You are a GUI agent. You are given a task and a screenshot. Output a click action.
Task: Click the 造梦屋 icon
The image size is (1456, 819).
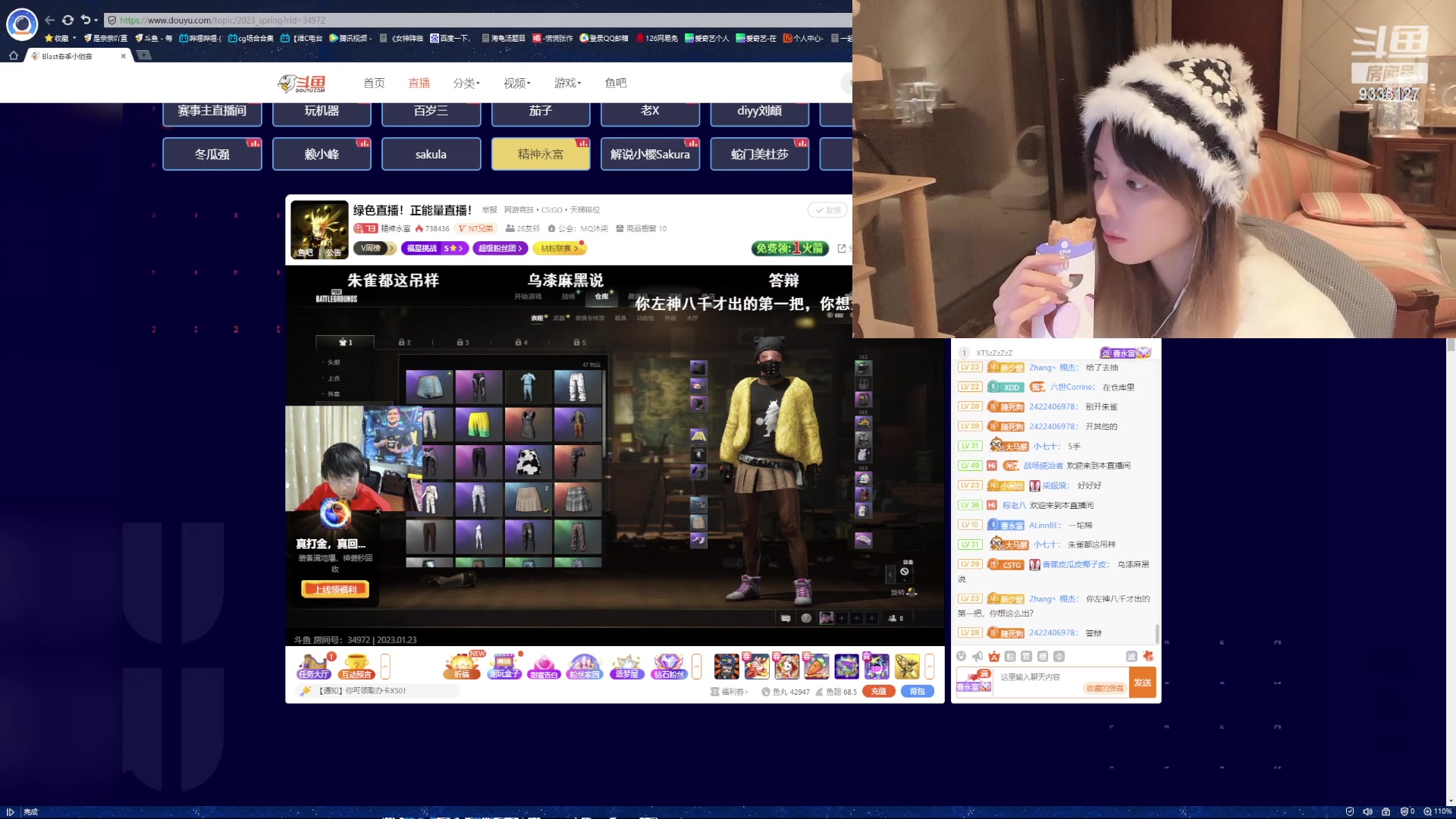pyautogui.click(x=626, y=666)
